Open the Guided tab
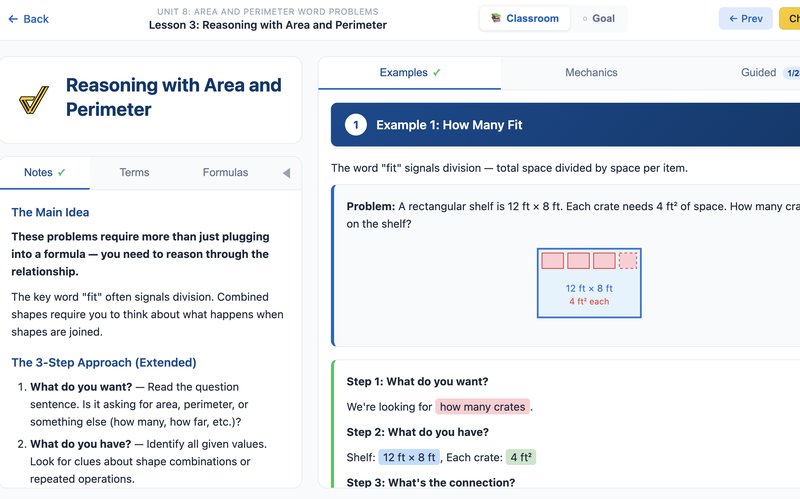Viewport: 800px width, 499px height. [758, 72]
